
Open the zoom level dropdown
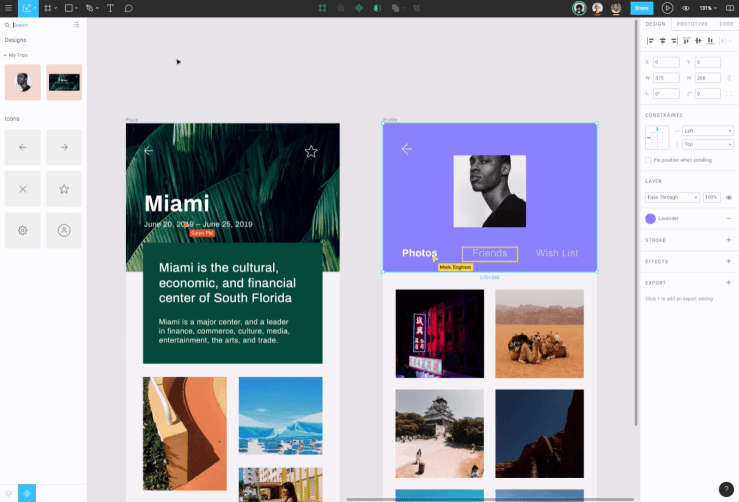tap(707, 8)
